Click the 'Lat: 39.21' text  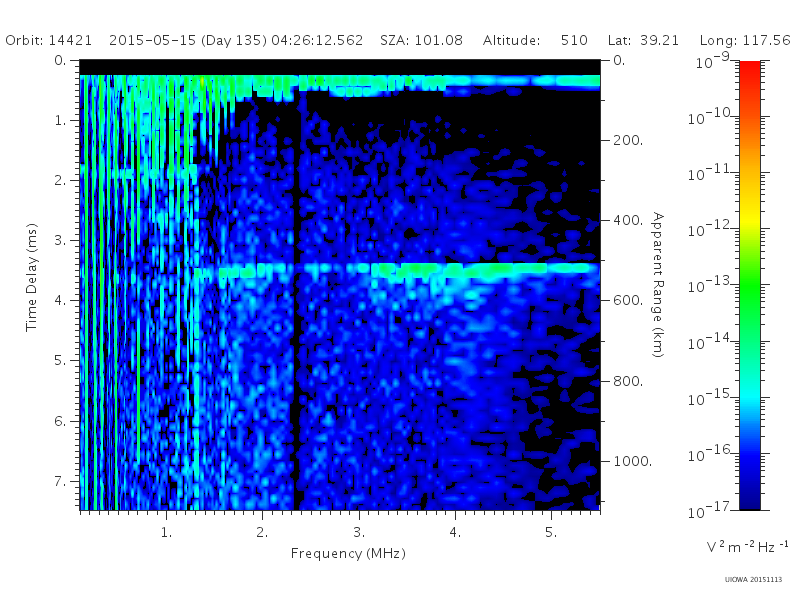pyautogui.click(x=643, y=40)
